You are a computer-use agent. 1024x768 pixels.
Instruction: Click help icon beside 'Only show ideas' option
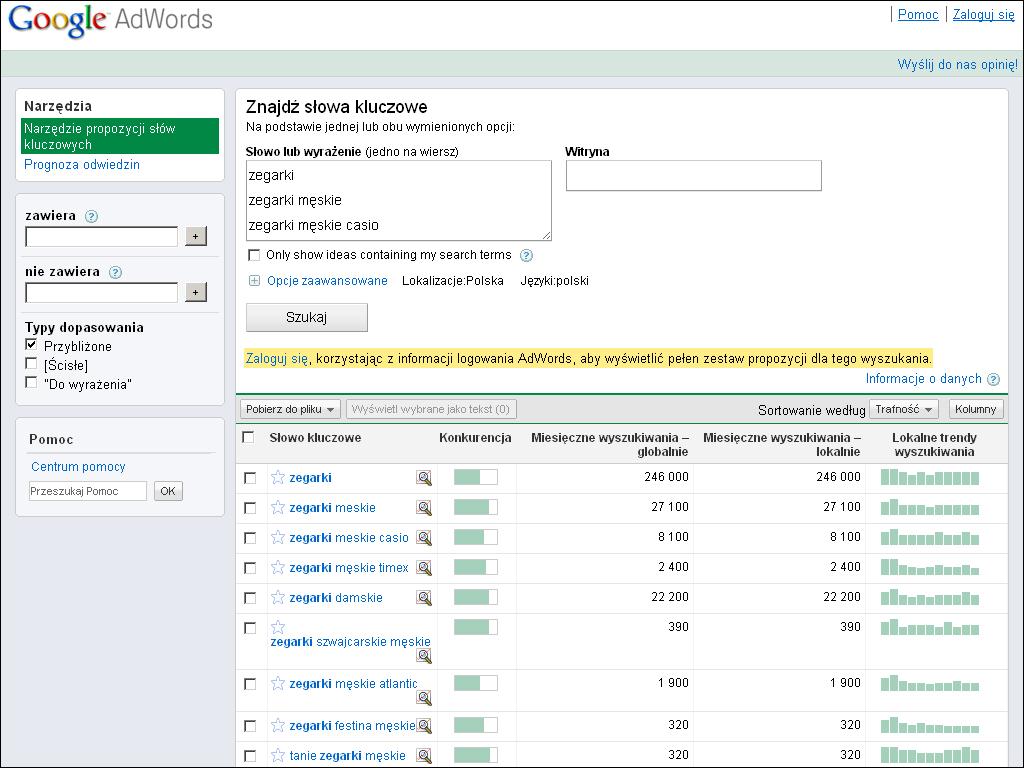(526, 255)
